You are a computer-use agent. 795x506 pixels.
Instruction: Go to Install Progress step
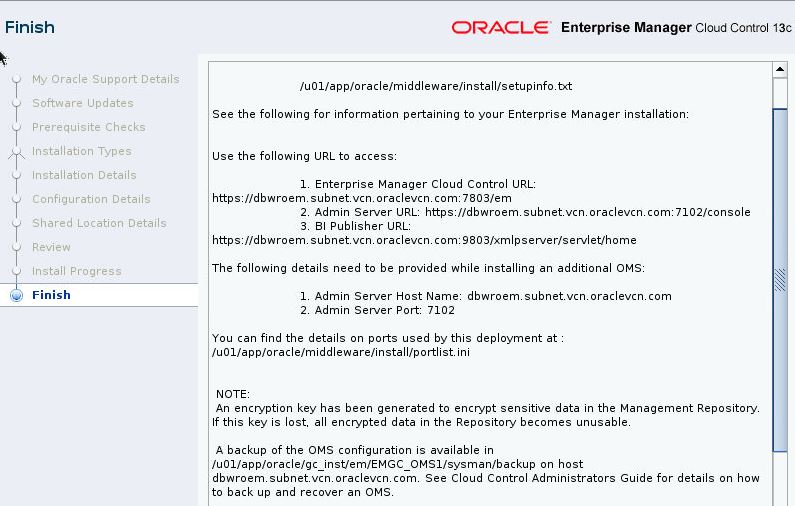pyautogui.click(x=76, y=271)
